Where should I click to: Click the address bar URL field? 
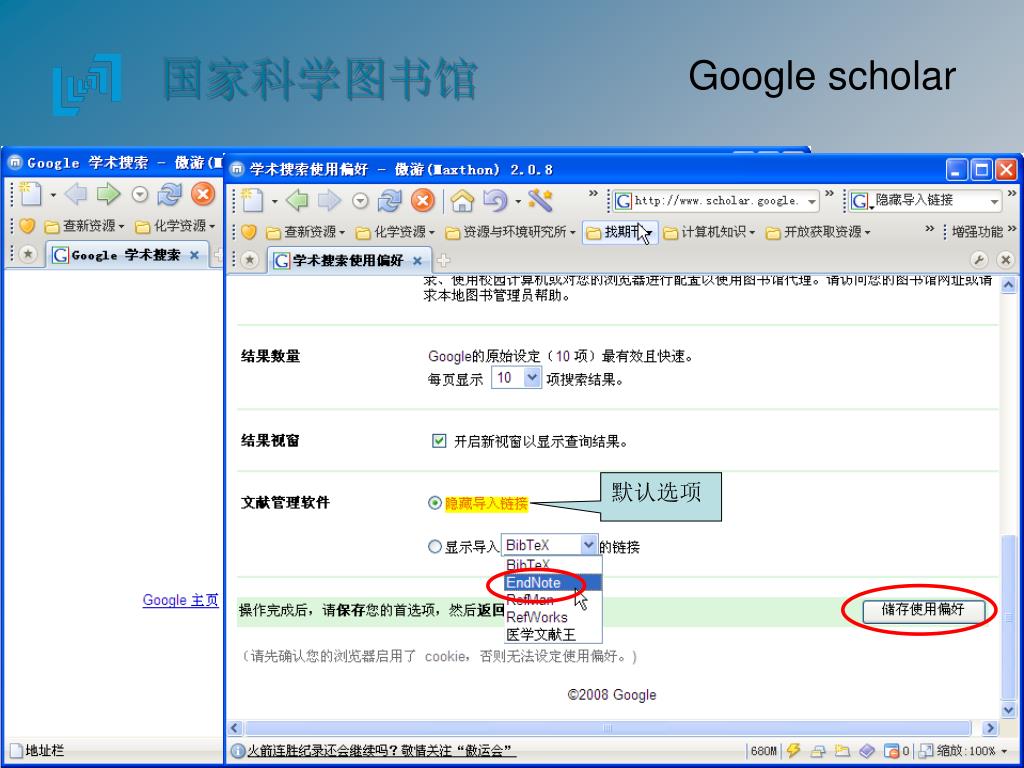[x=716, y=201]
